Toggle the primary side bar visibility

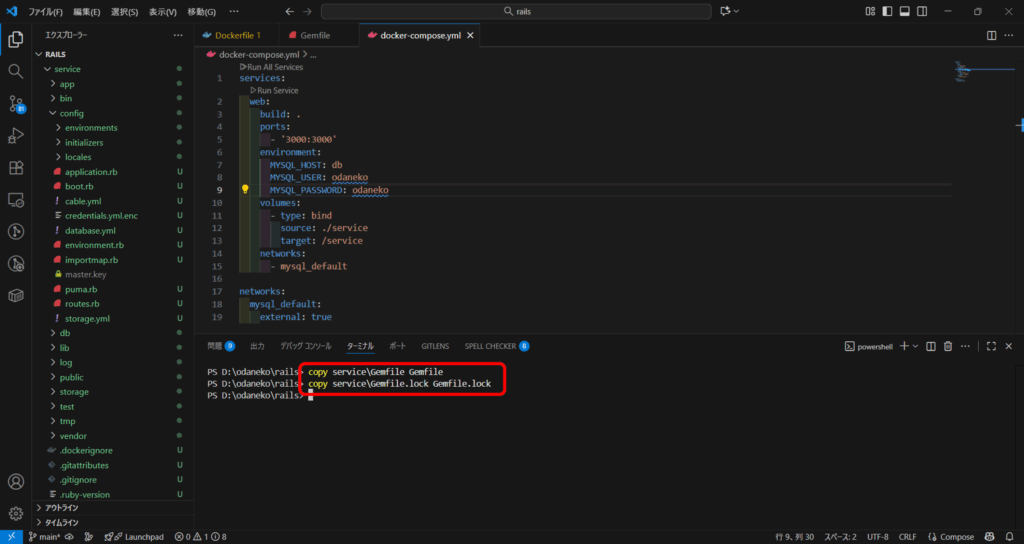tap(887, 11)
